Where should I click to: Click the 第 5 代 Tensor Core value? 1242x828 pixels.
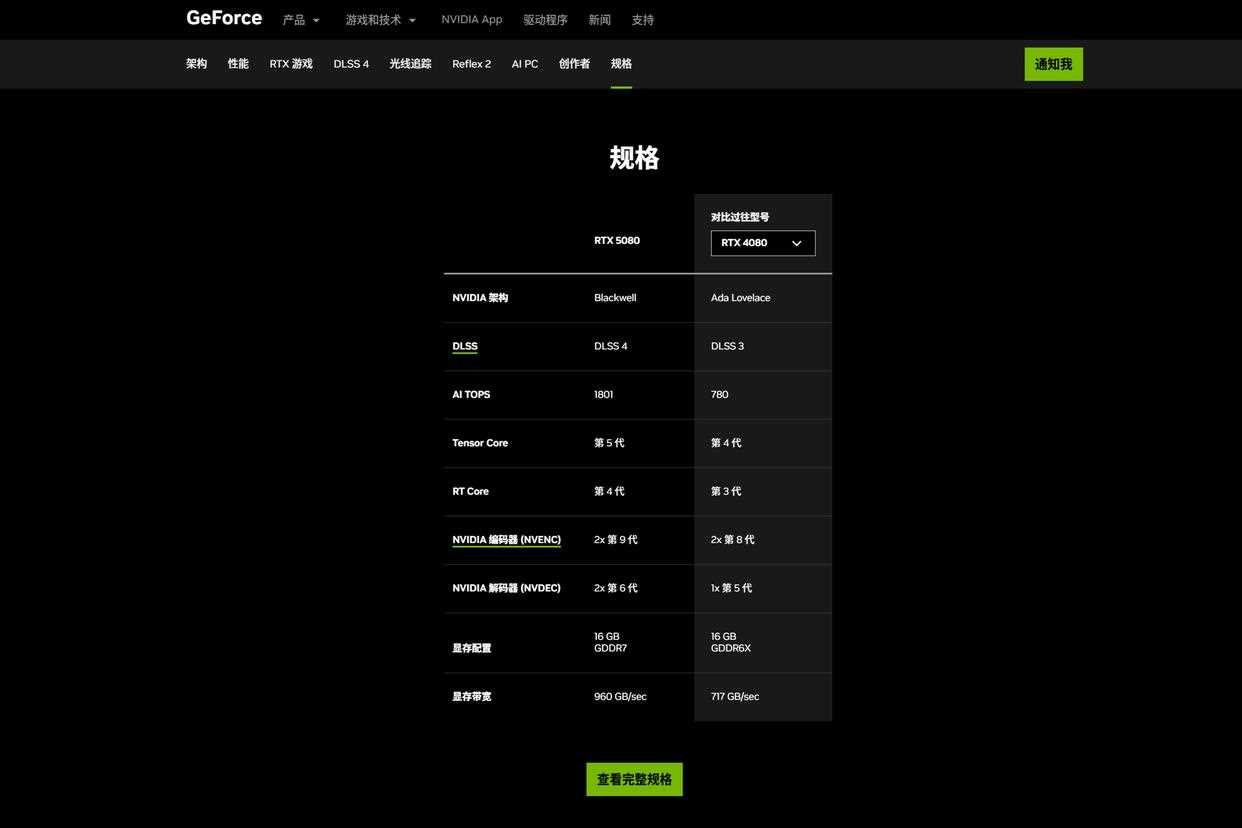point(609,443)
